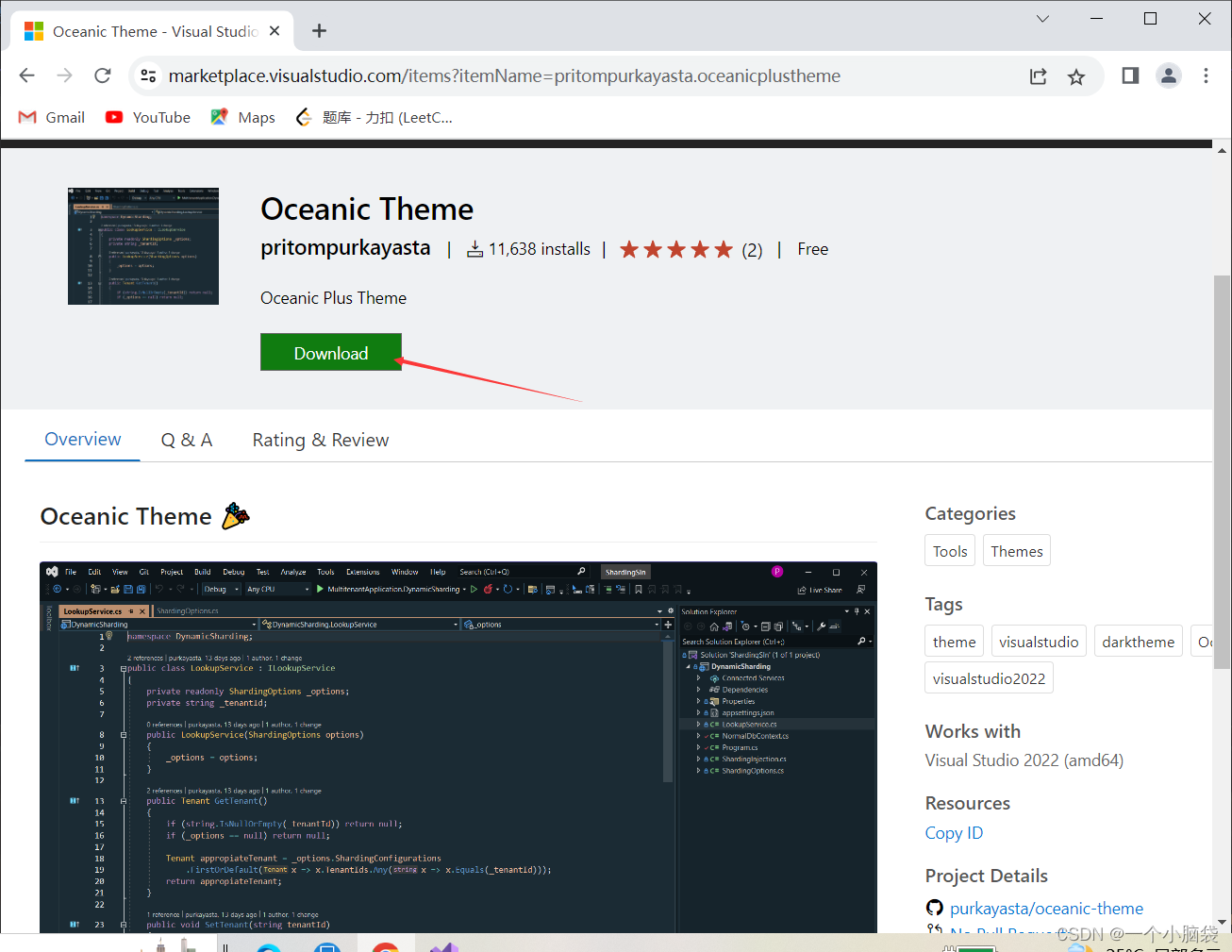Reload the current page
Screen dimensions: 1232x952
(103, 75)
